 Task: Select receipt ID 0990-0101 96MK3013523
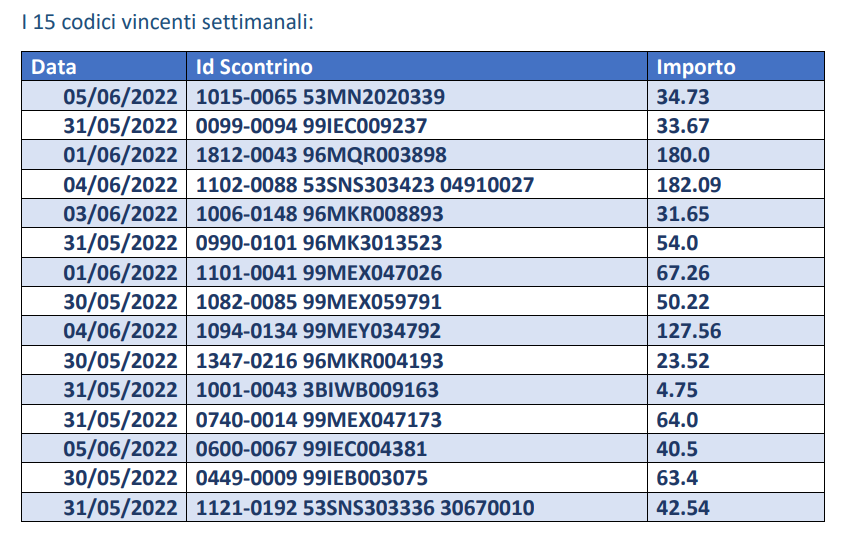point(319,243)
